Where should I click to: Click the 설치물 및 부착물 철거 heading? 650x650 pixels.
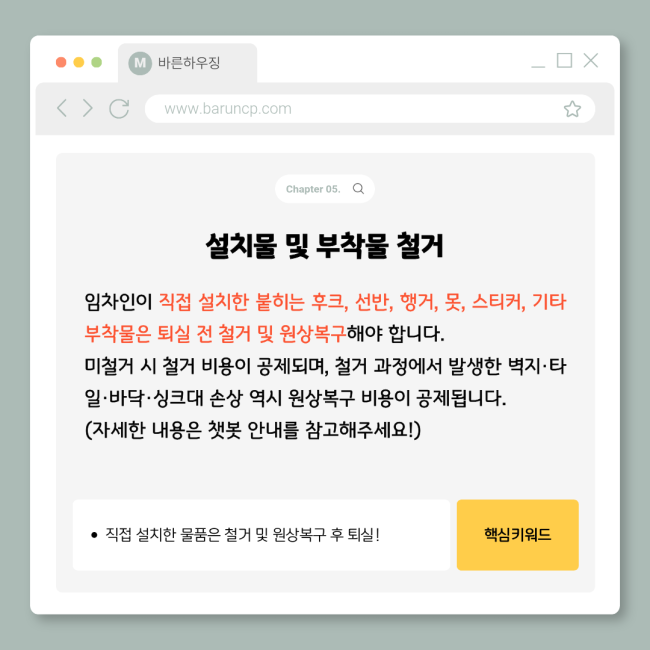tap(325, 246)
